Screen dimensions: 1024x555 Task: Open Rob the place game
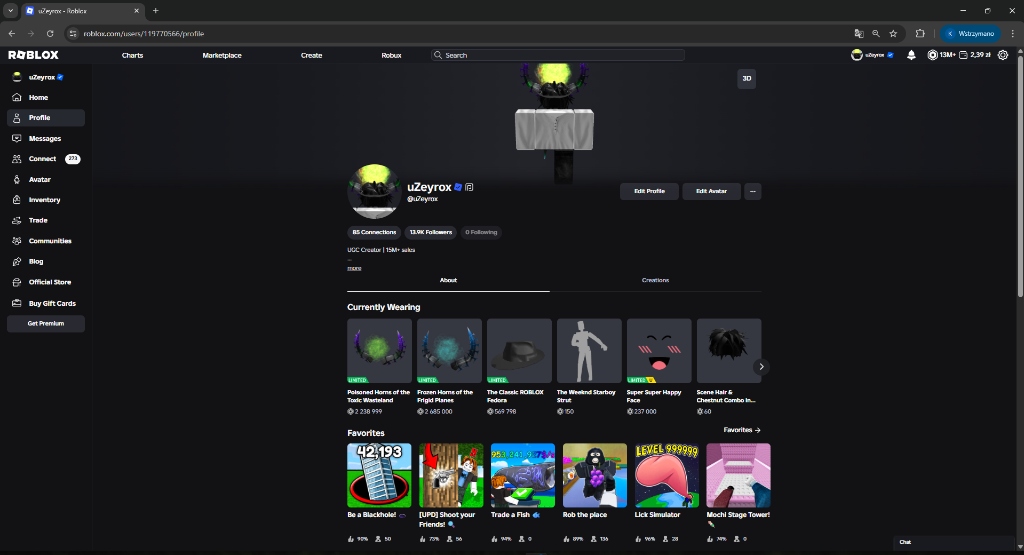click(x=595, y=493)
